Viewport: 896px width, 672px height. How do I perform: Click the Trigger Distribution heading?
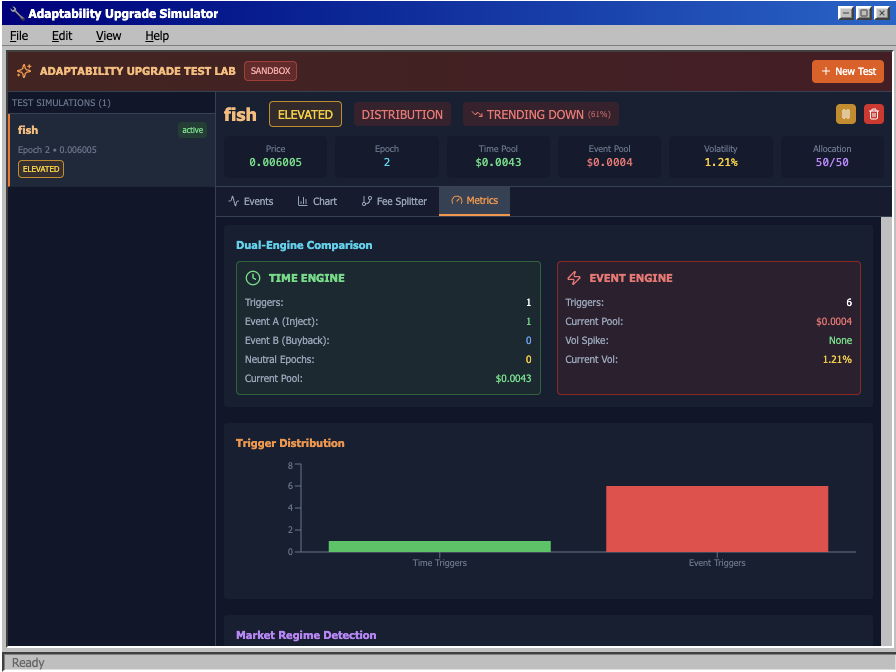coord(290,443)
